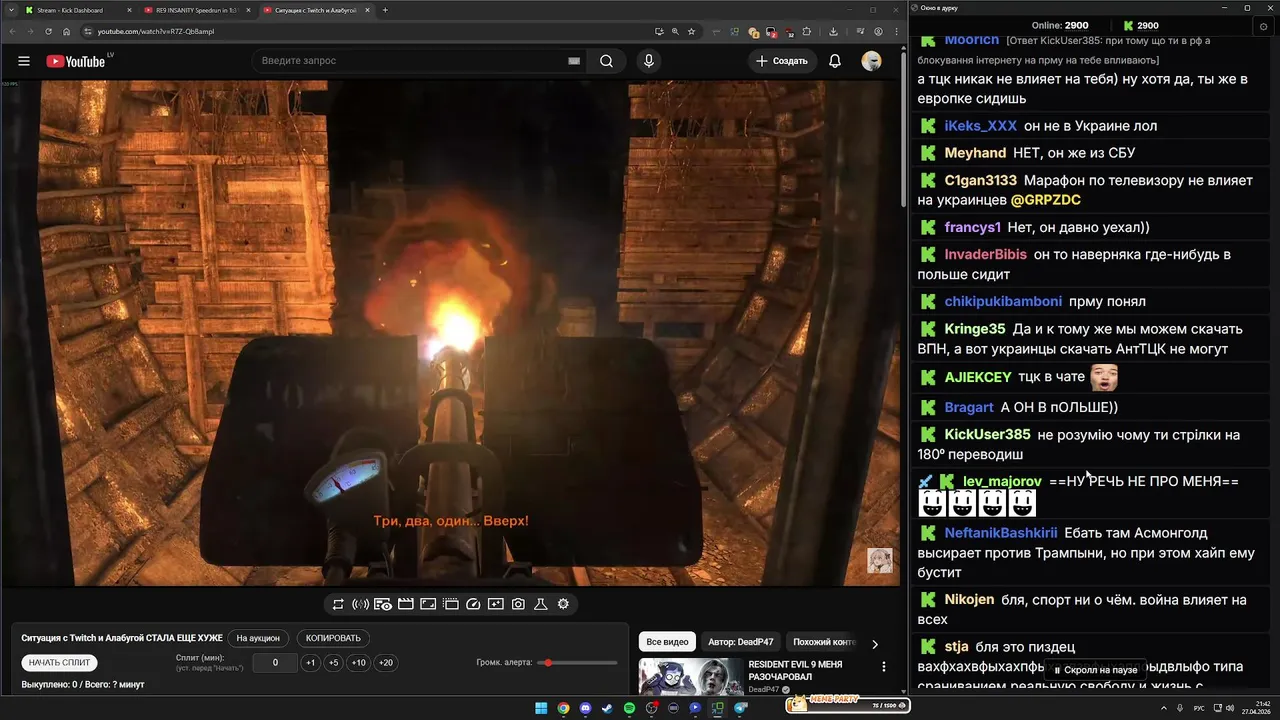1280x720 pixels.
Task: Click the picture-plus icon in the player toolbar
Action: coord(496,604)
